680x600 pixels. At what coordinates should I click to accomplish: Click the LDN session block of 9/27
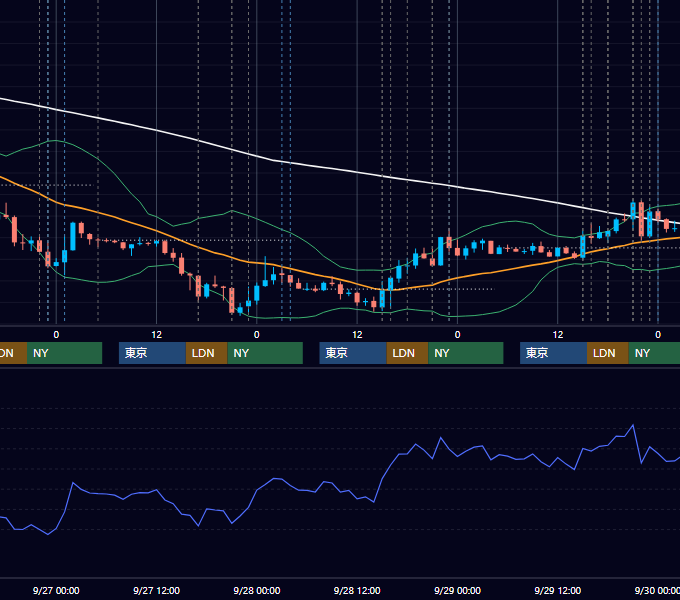[x=206, y=353]
